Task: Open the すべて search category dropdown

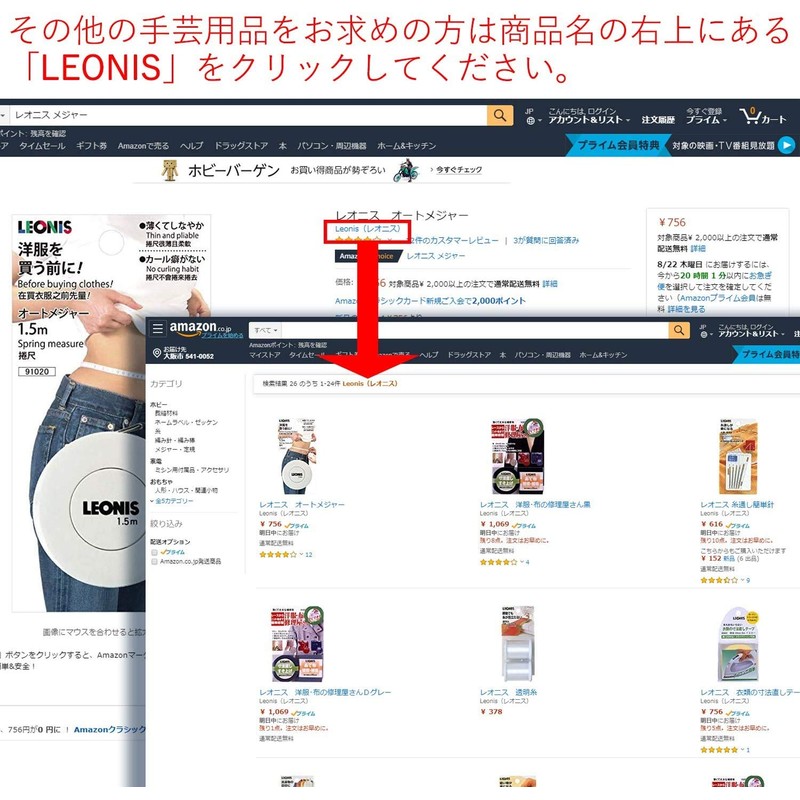Action: pos(265,331)
